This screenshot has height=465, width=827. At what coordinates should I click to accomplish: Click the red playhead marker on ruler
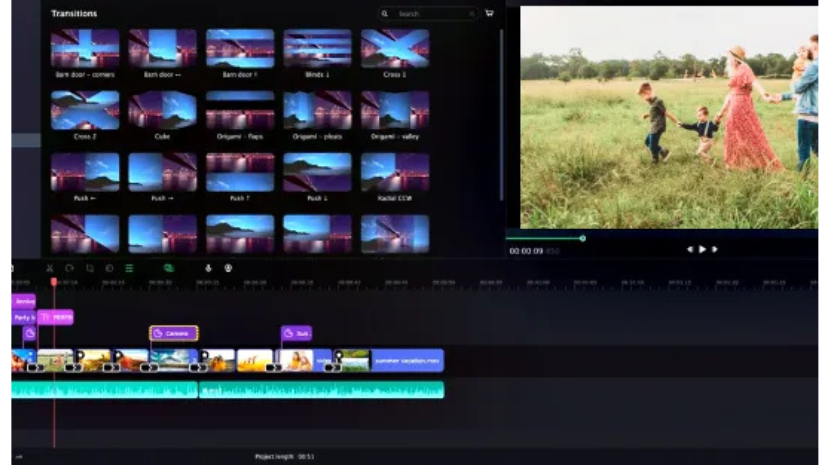point(54,282)
